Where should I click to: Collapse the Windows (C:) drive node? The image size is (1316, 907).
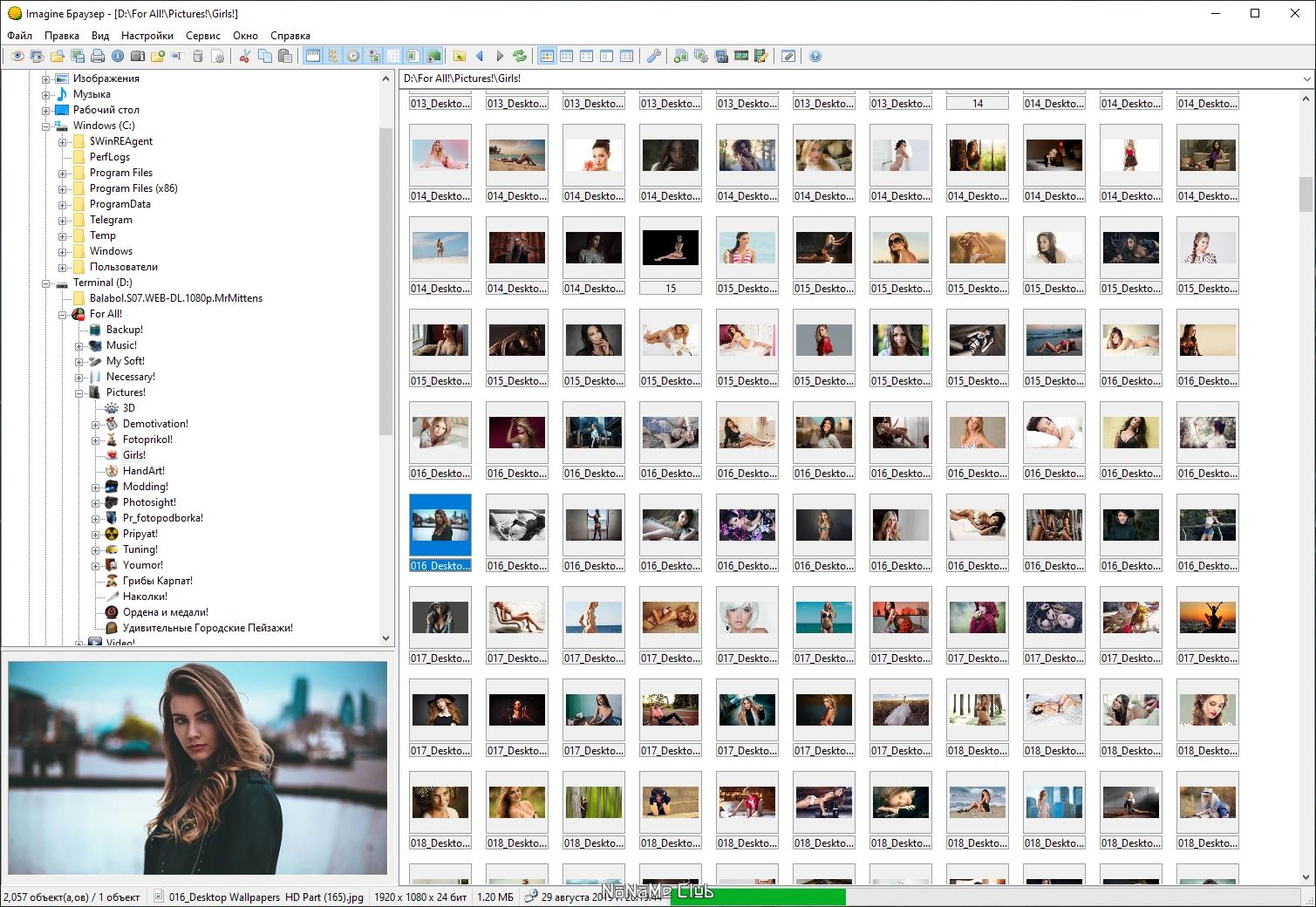coord(45,126)
